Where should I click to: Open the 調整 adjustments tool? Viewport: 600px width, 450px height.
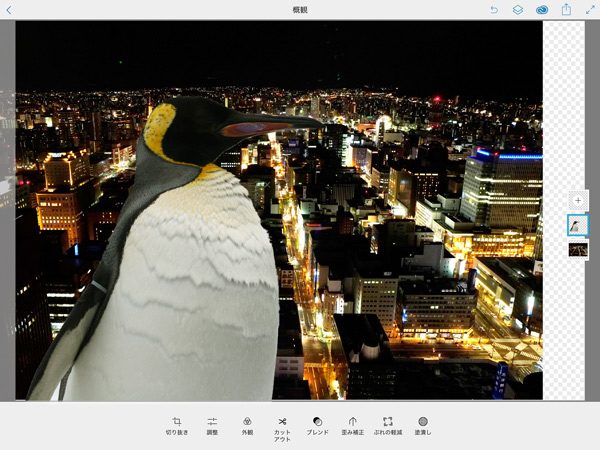[212, 426]
